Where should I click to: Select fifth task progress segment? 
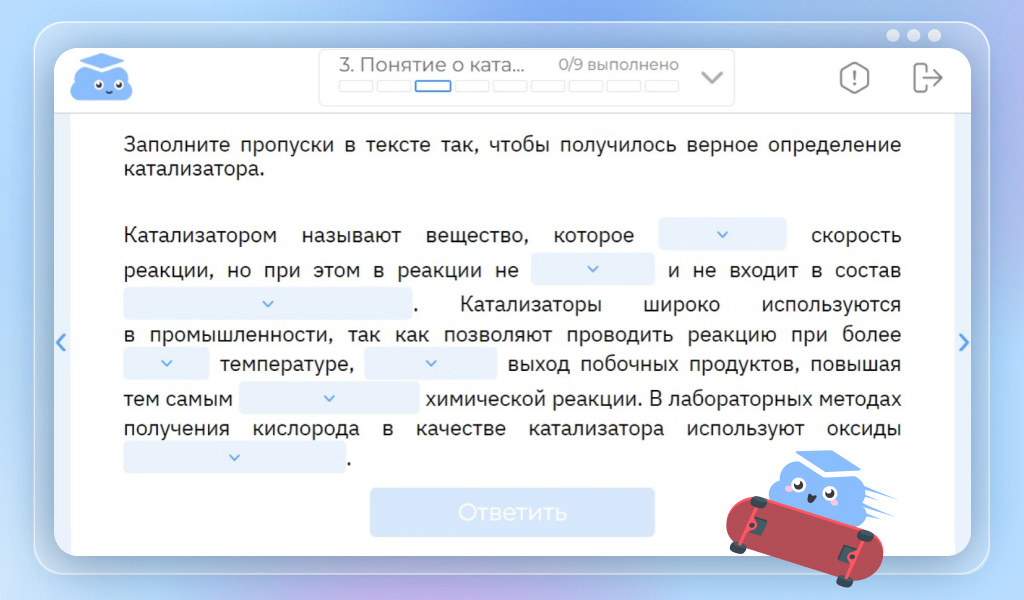[x=509, y=86]
